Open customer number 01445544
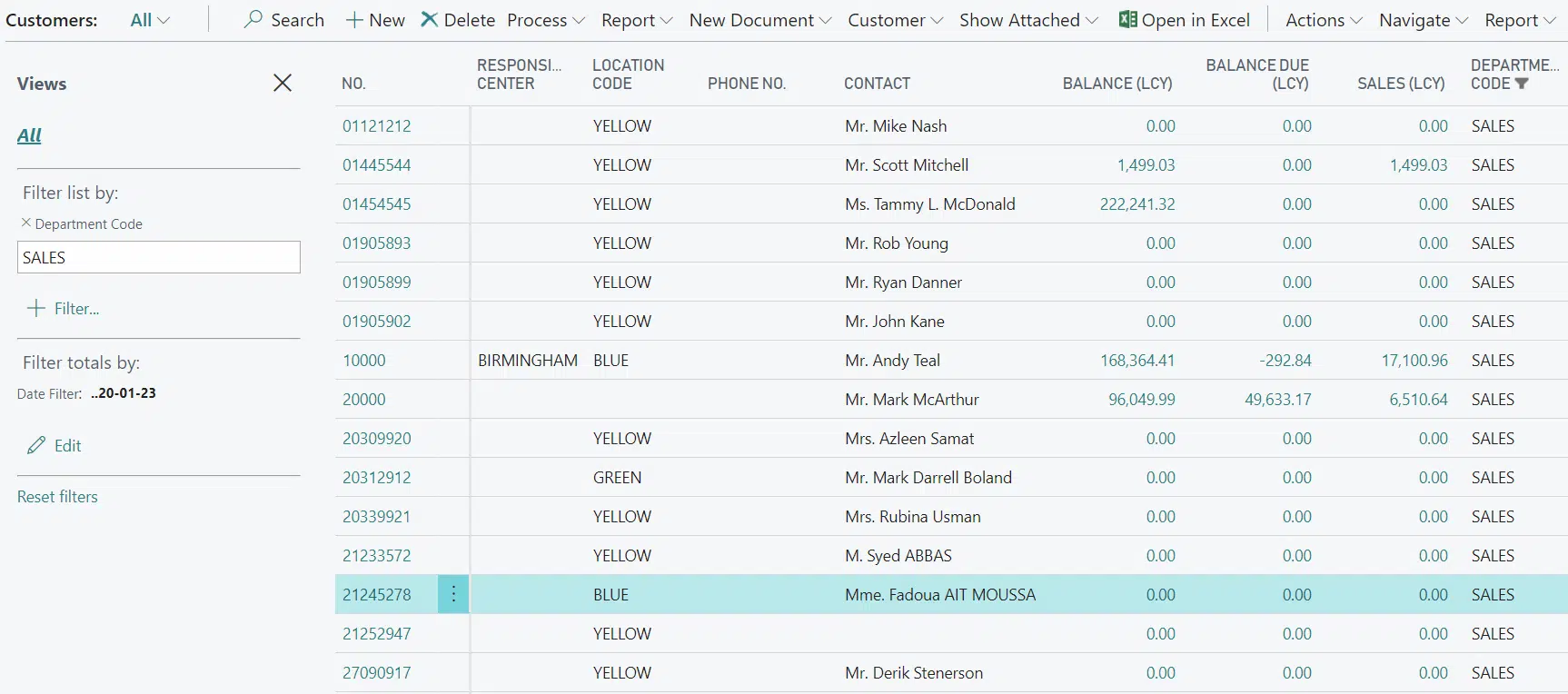 tap(377, 165)
